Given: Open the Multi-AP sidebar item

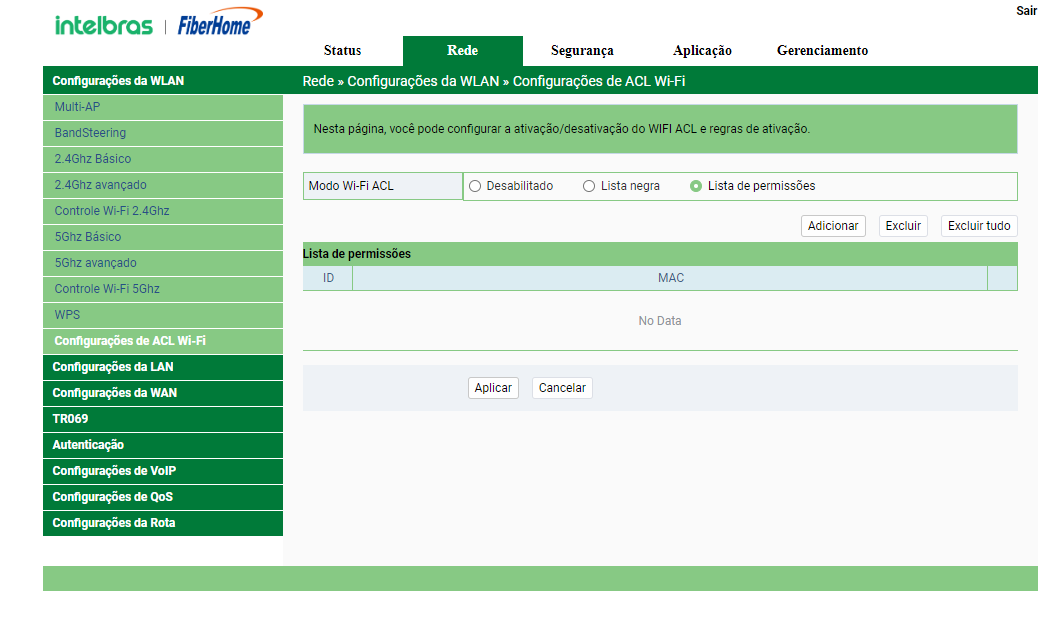Looking at the screenshot, I should (163, 107).
